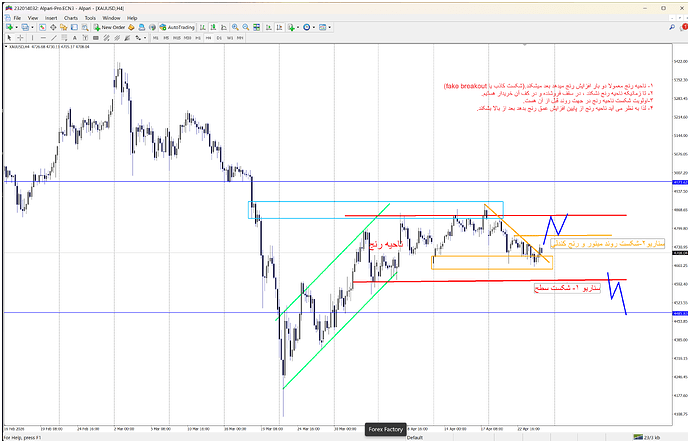
Task: Click the XAUUSD,H4 chart header text
Action: (x=48, y=46)
